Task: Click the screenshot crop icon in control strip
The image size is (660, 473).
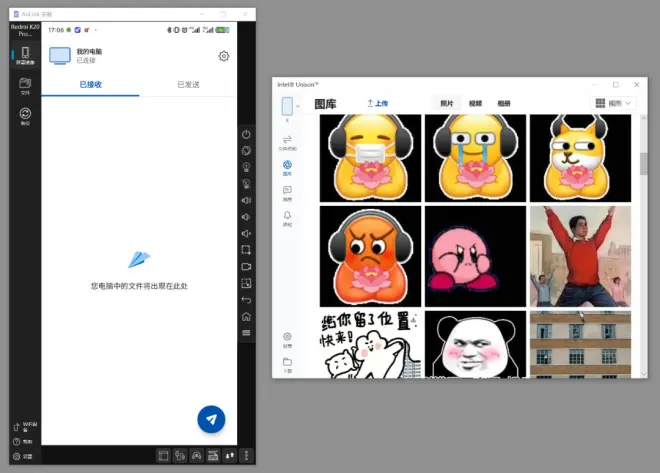Action: (x=246, y=250)
